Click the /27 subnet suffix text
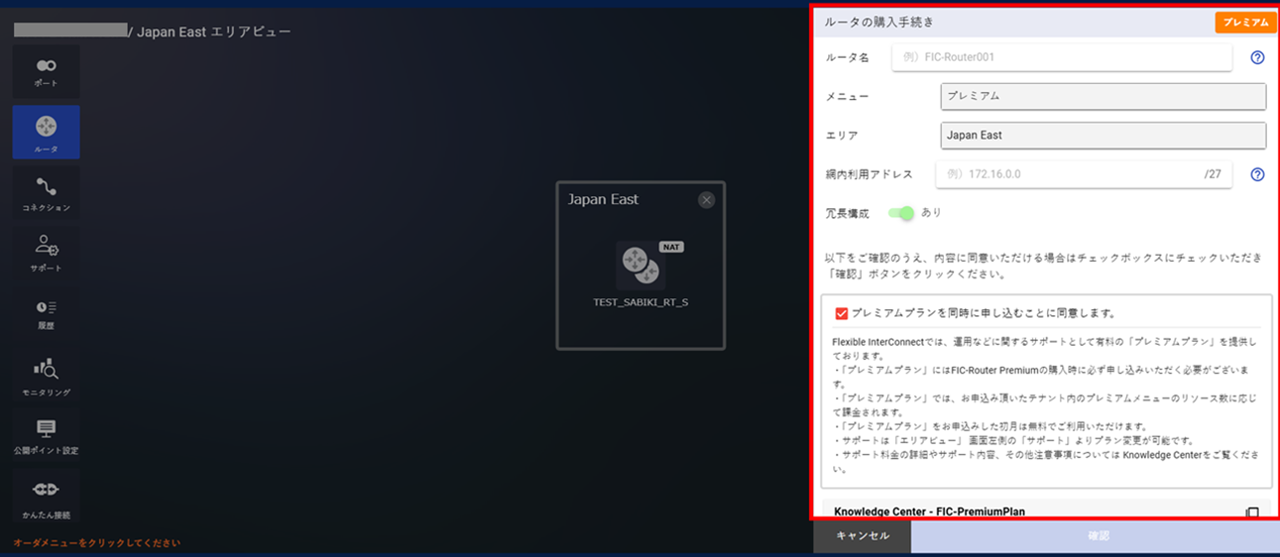Screen dimensions: 1280x557 click(1213, 174)
